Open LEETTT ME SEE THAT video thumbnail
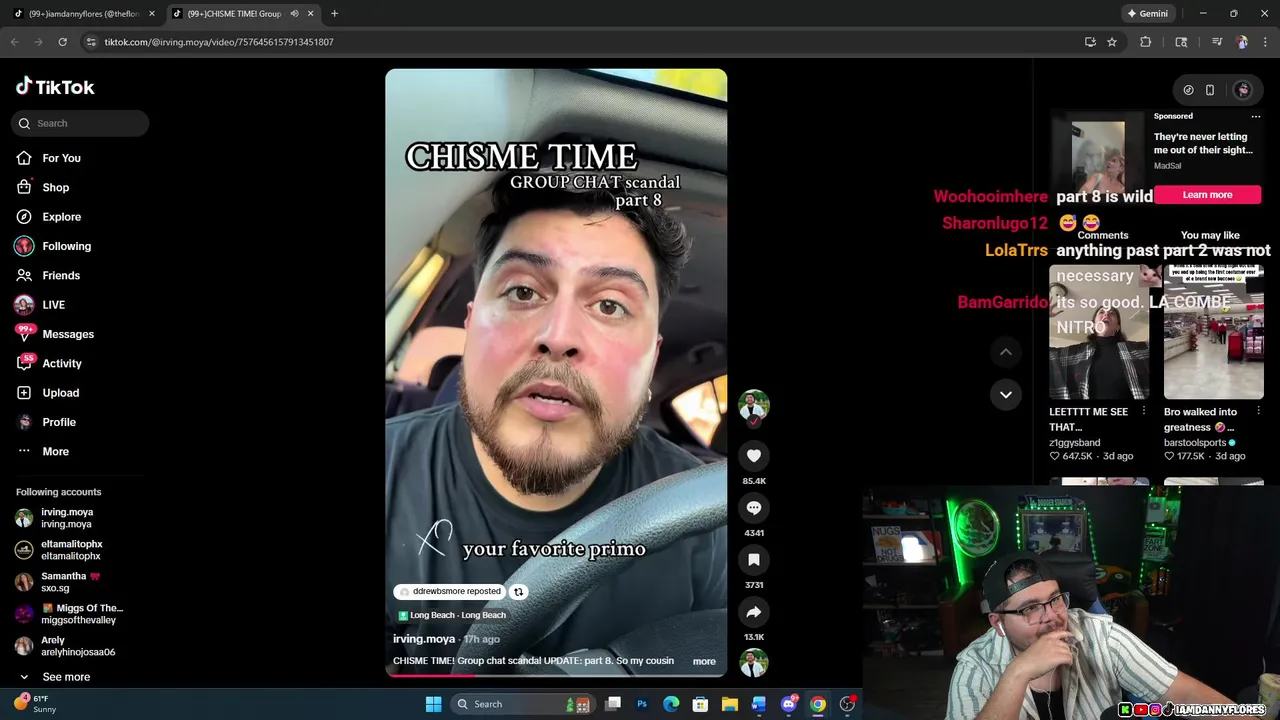The image size is (1280, 720). [1098, 331]
